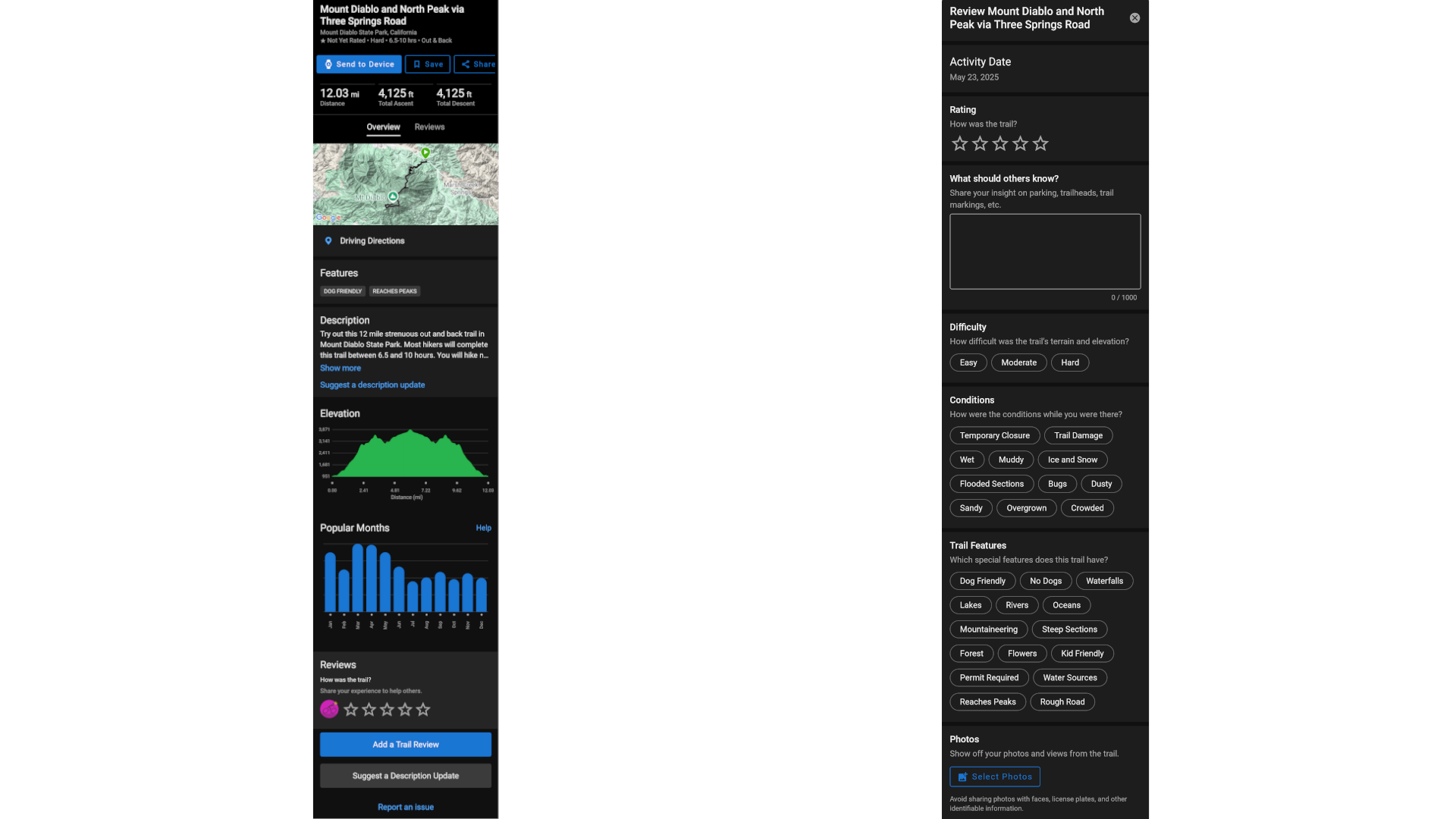Click the green start marker on map

(x=425, y=153)
